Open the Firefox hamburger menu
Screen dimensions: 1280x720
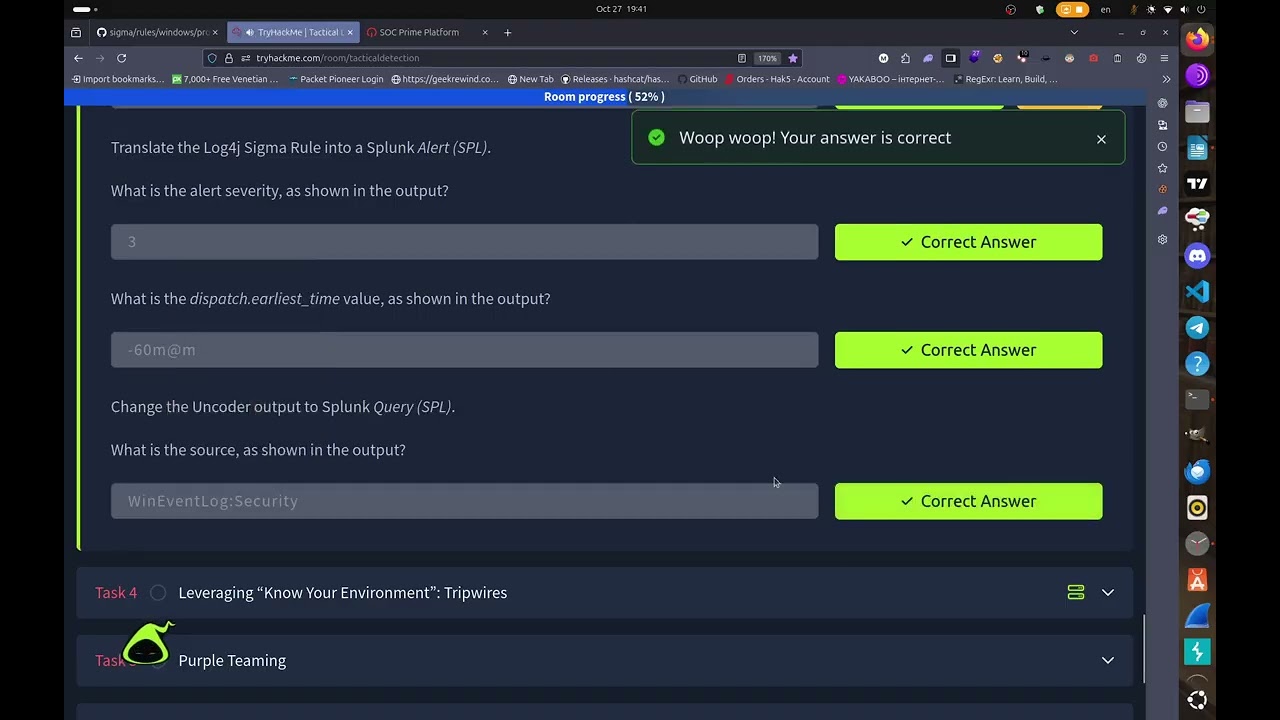(1166, 58)
